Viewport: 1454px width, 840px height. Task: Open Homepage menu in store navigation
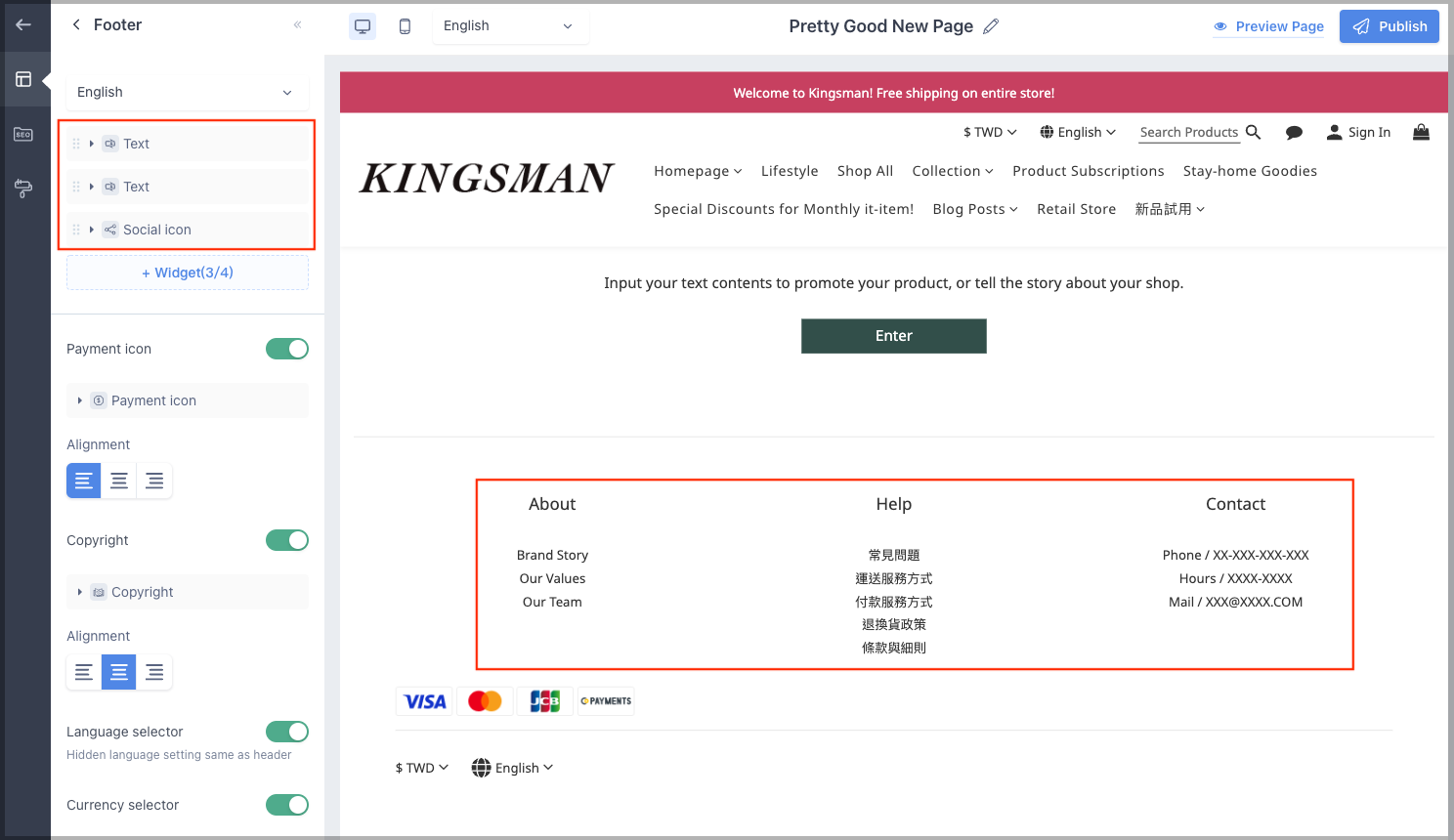click(x=698, y=171)
